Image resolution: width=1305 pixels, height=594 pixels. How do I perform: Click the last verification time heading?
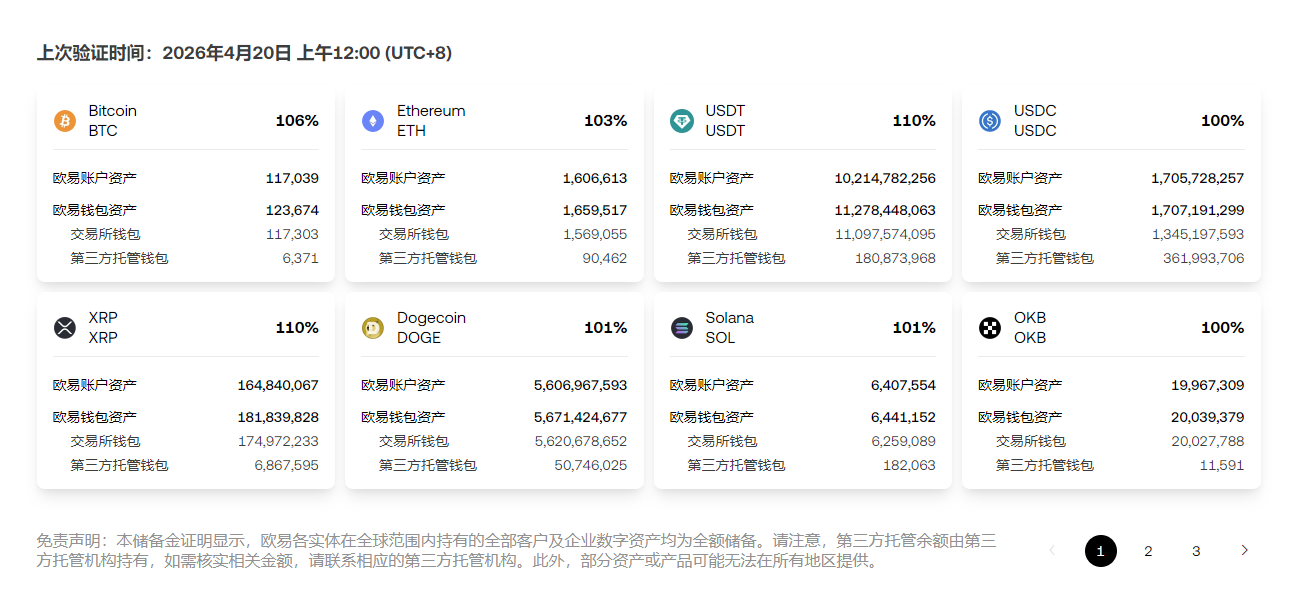coord(245,53)
